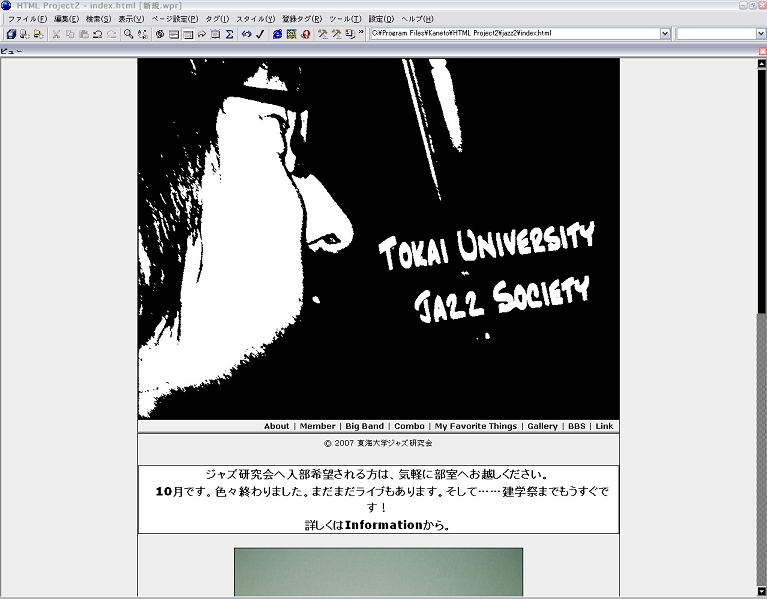The image size is (767, 599).
Task: Click the blue double-arrow tag icon
Action: click(247, 34)
